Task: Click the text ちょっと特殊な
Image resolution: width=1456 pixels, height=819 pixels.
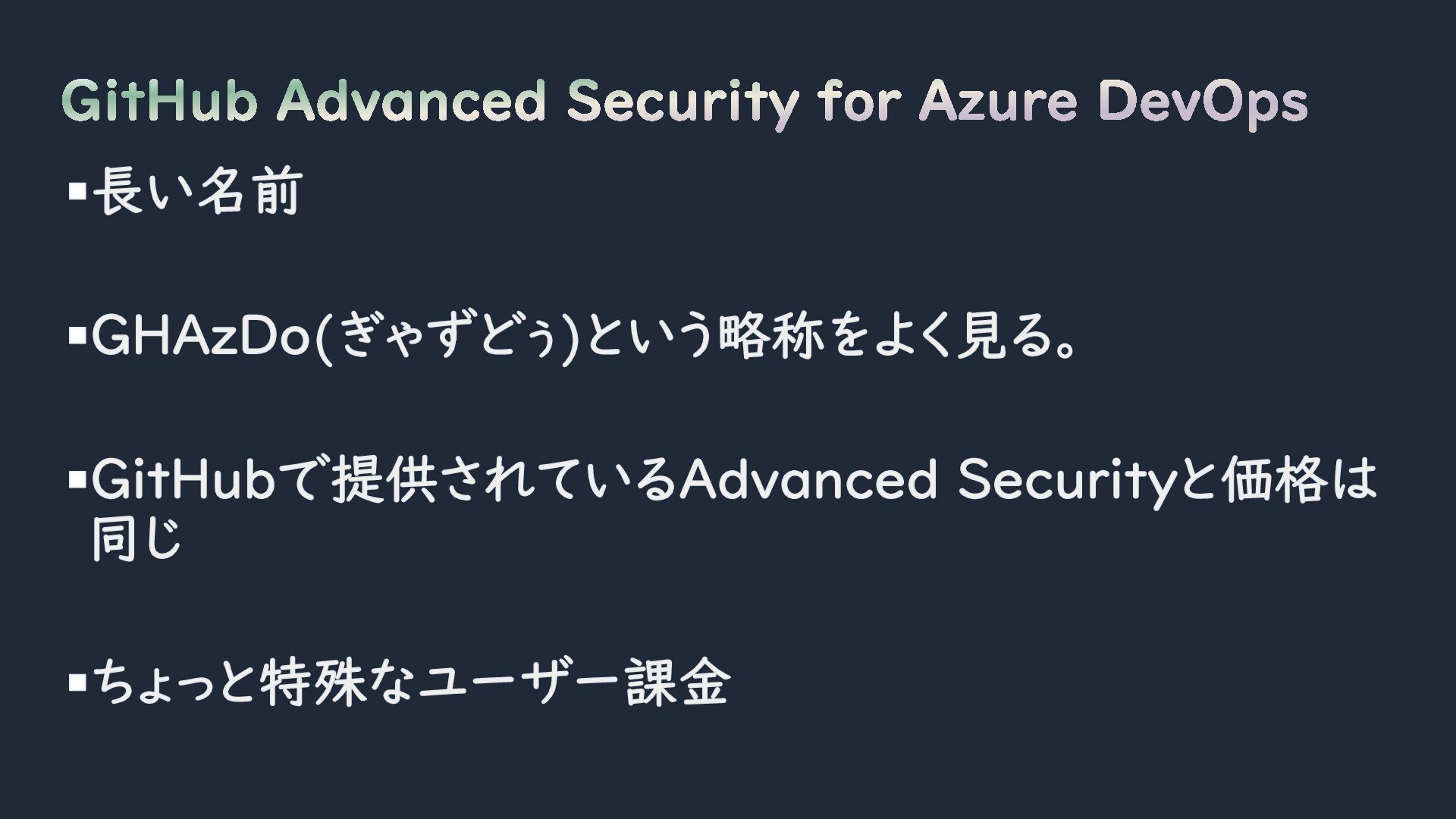Action: (x=253, y=682)
